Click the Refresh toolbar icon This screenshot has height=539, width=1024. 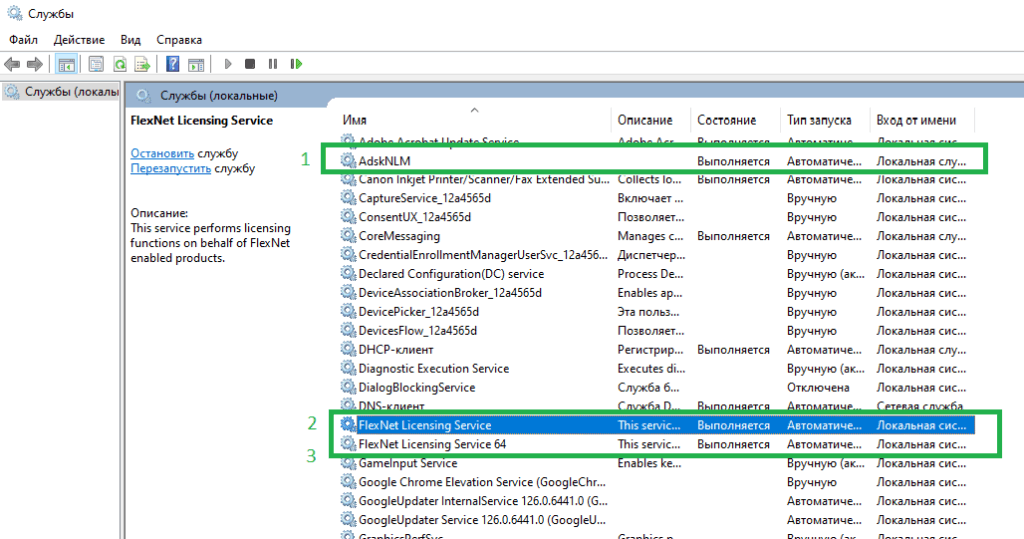tap(119, 64)
